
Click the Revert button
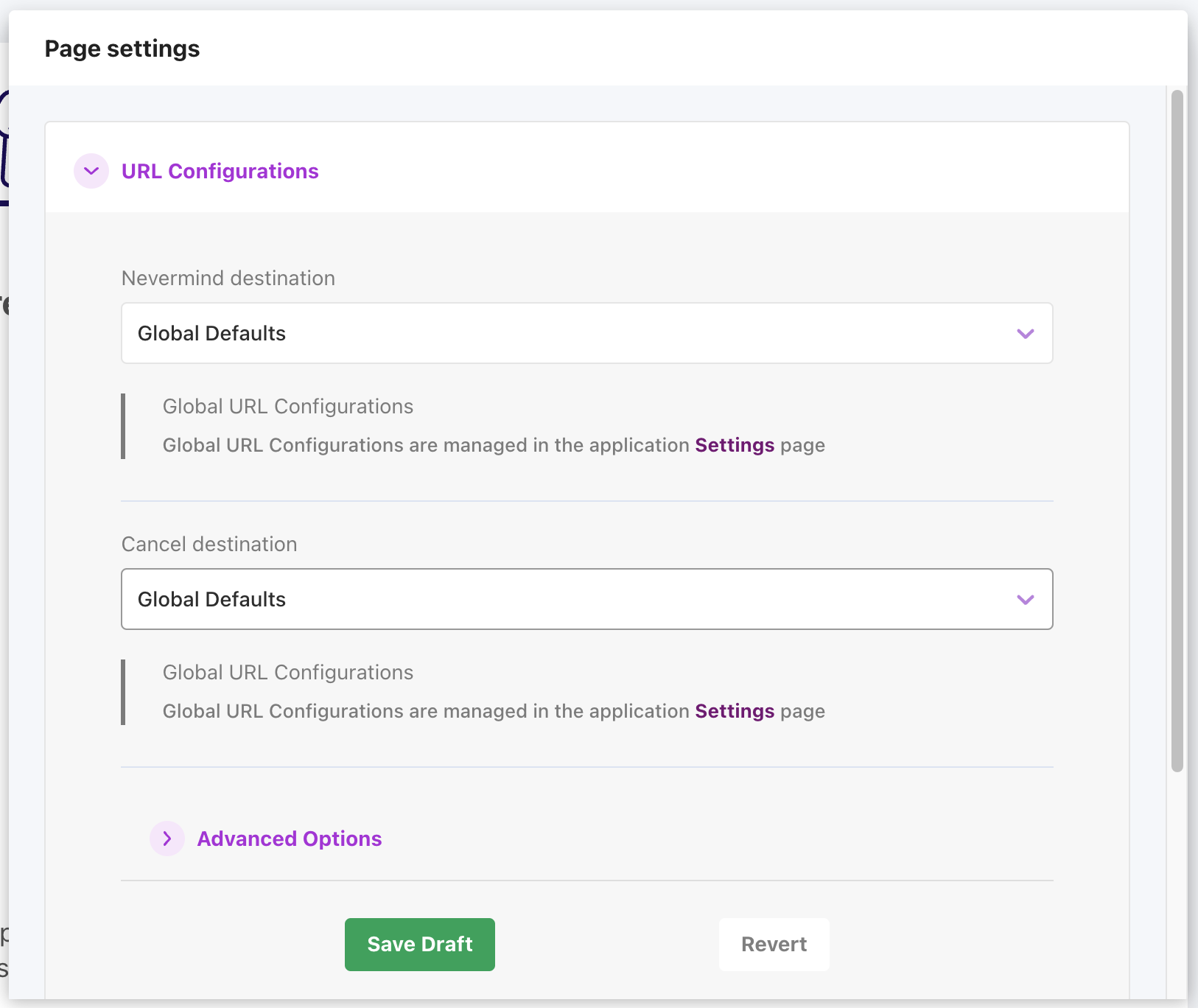(x=774, y=944)
